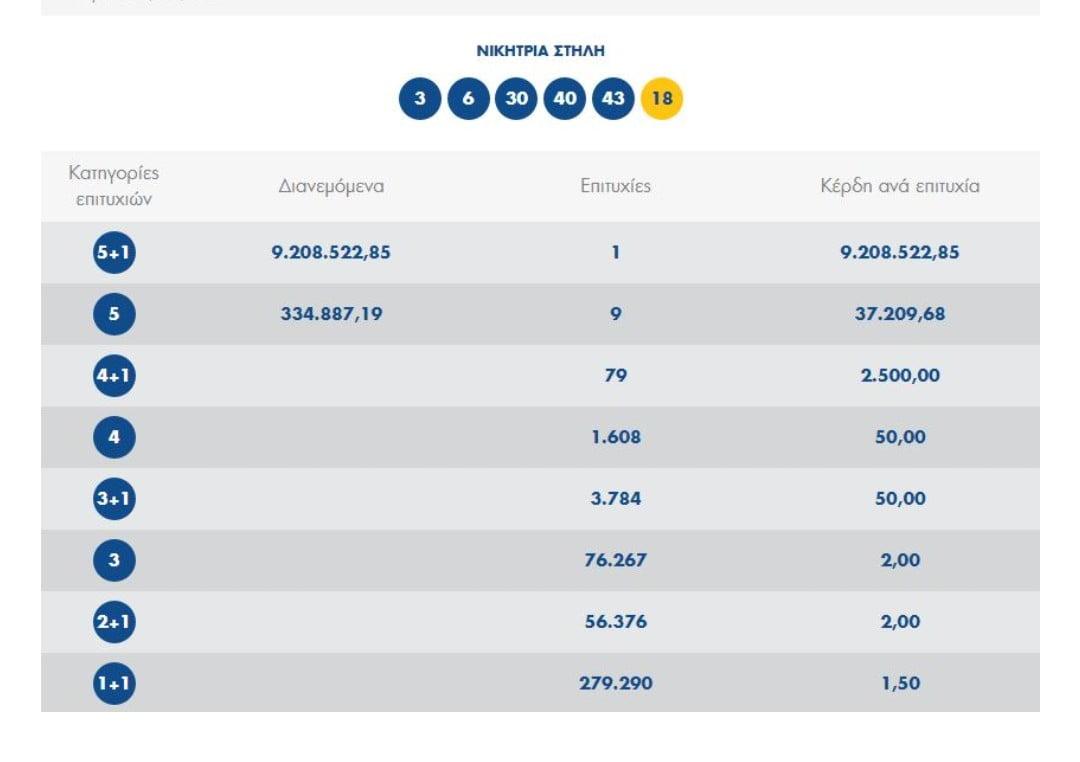Viewport: 1080px width, 762px height.
Task: Click the Κέρδη ανά επιτυχία column header
Action: 900,186
